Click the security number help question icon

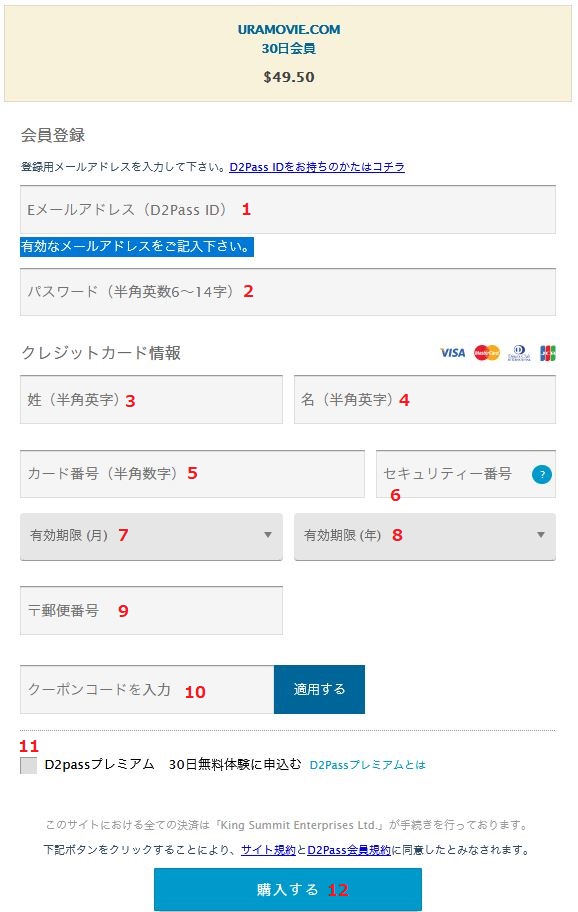tap(541, 474)
